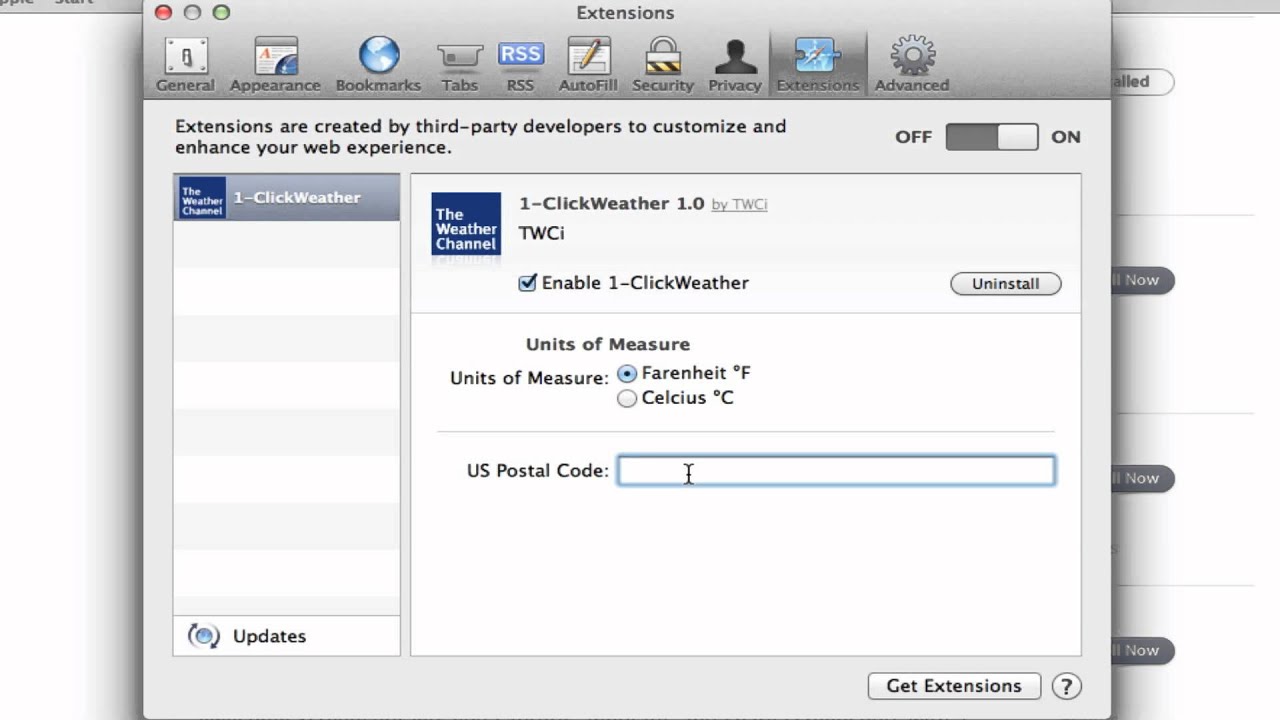1280x720 pixels.
Task: Open the Tabs preferences pane
Action: pos(460,65)
